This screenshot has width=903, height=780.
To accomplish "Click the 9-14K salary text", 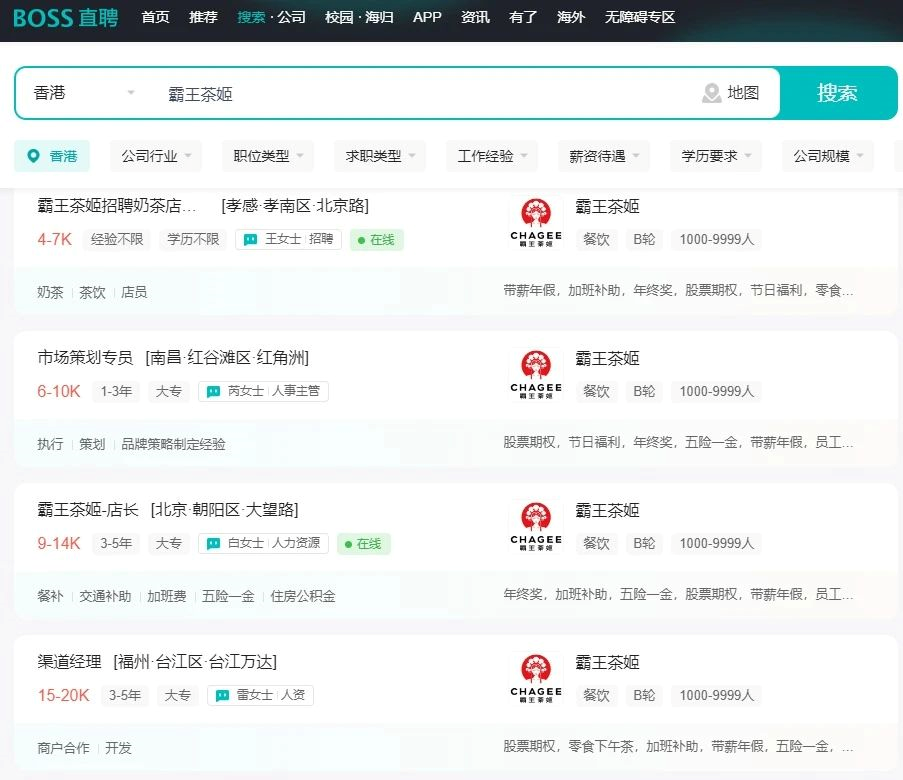I will click(59, 544).
